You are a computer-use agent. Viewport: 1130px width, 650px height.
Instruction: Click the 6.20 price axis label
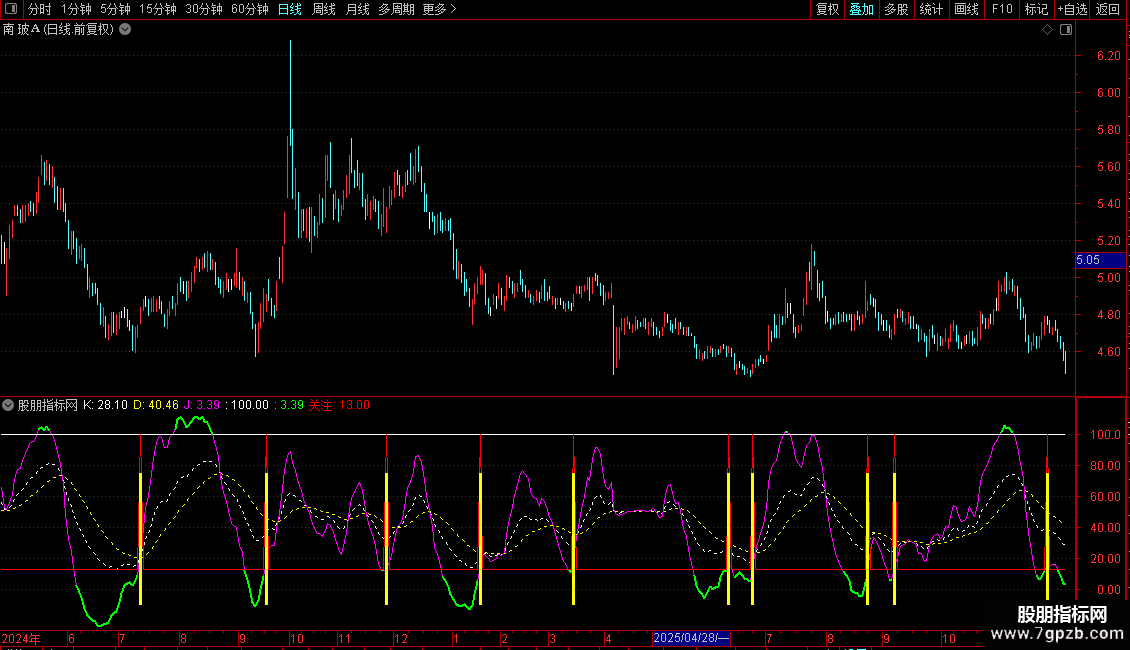(x=1108, y=55)
